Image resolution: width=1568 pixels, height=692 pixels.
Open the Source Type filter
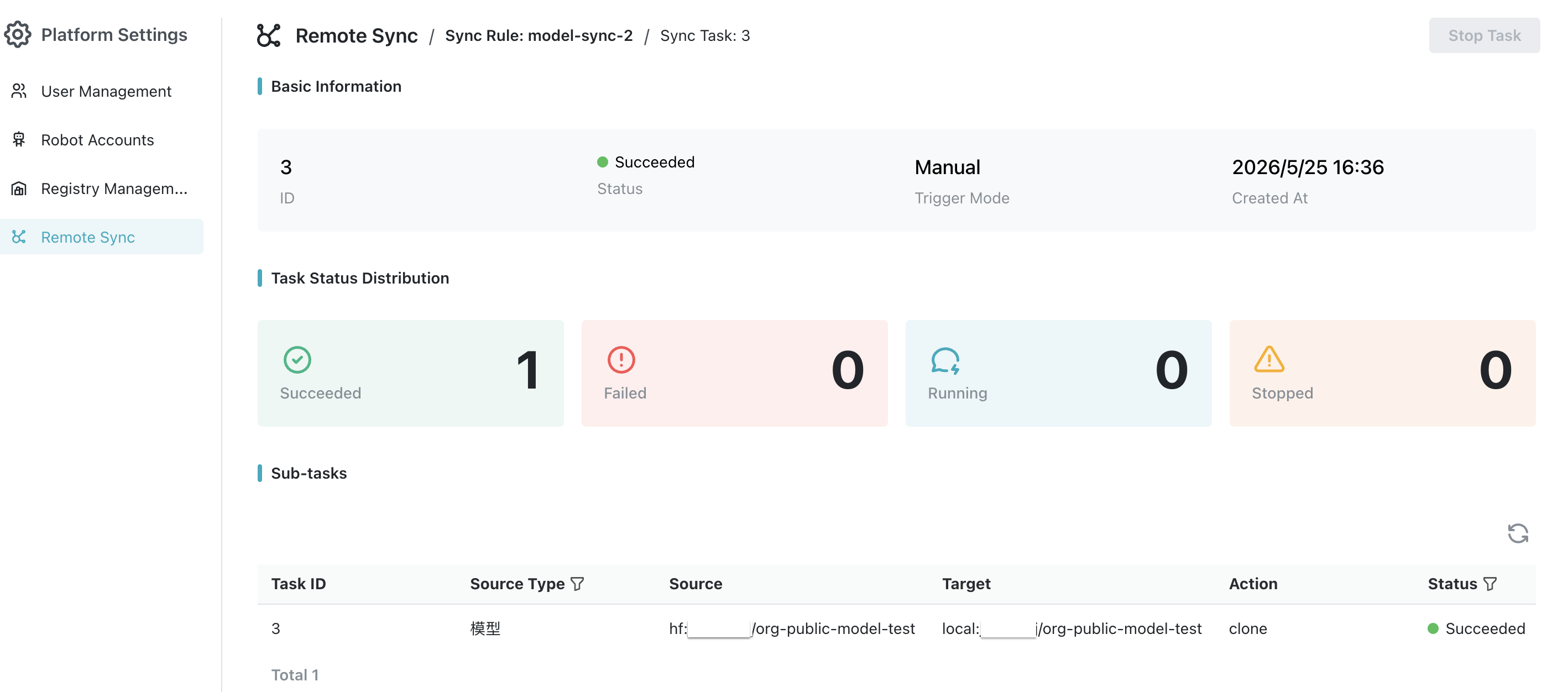tap(577, 584)
